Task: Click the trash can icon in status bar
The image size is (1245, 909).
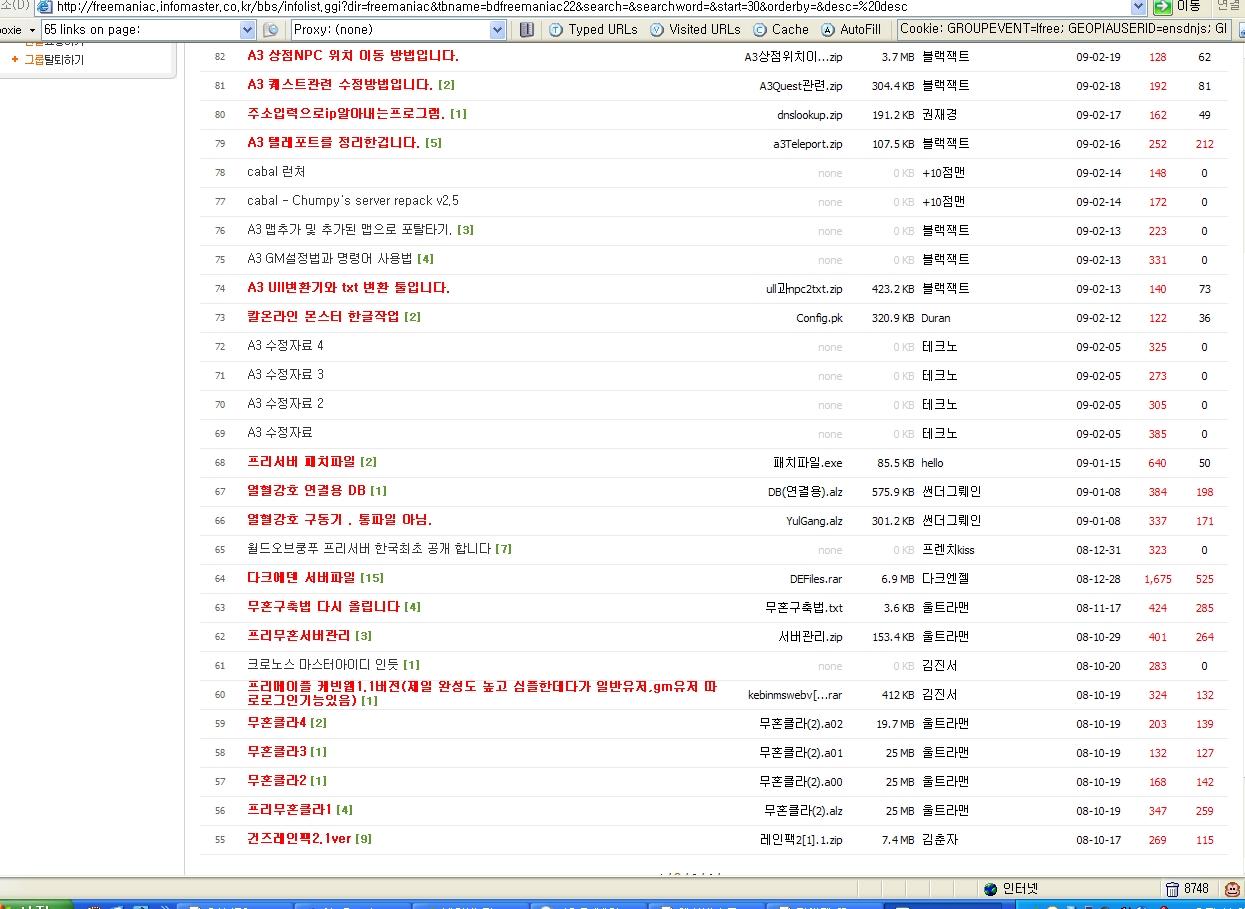Action: tap(1172, 889)
